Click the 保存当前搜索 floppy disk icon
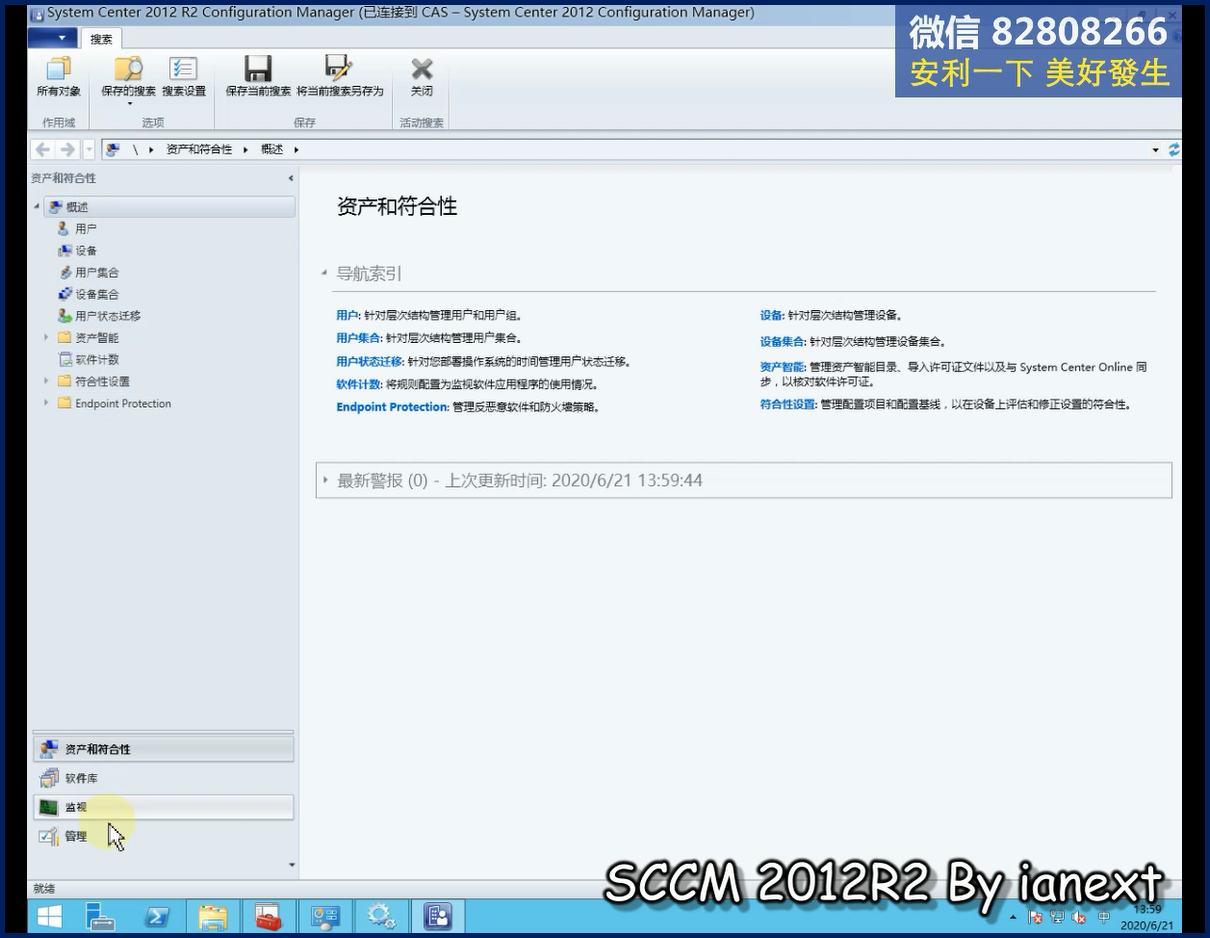This screenshot has height=938, width=1210. click(258, 68)
